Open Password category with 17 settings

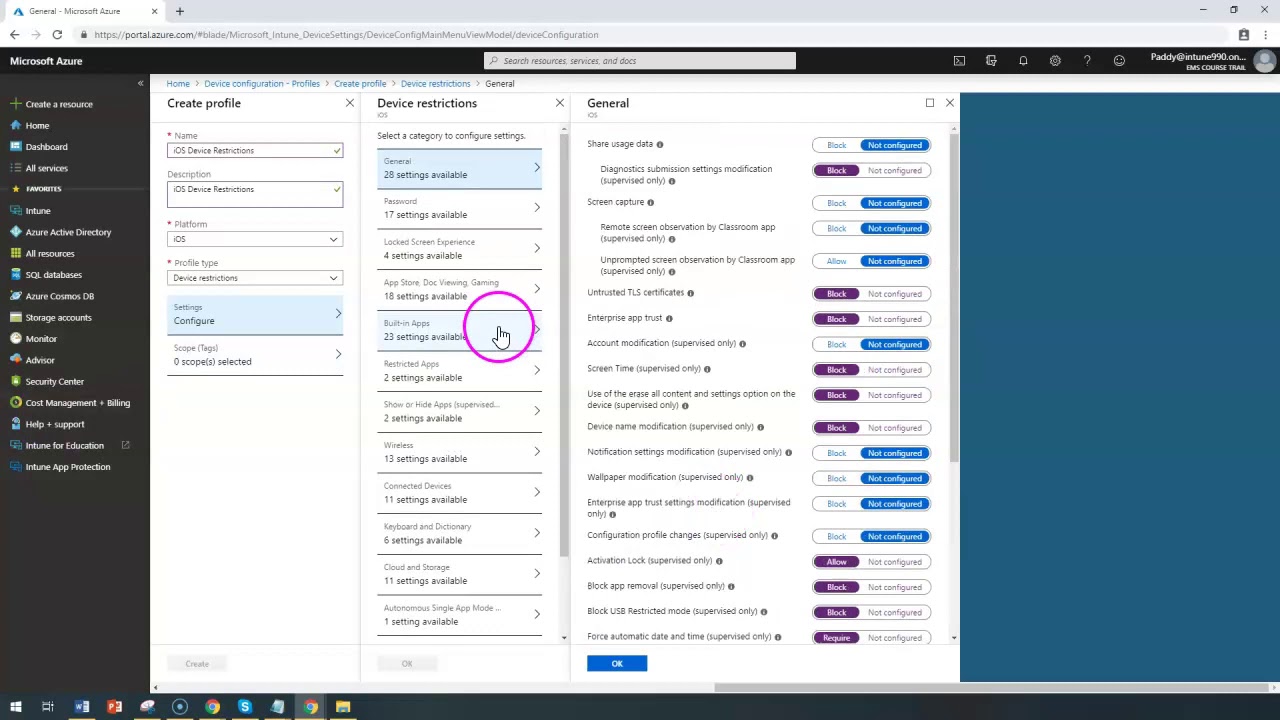coord(460,208)
